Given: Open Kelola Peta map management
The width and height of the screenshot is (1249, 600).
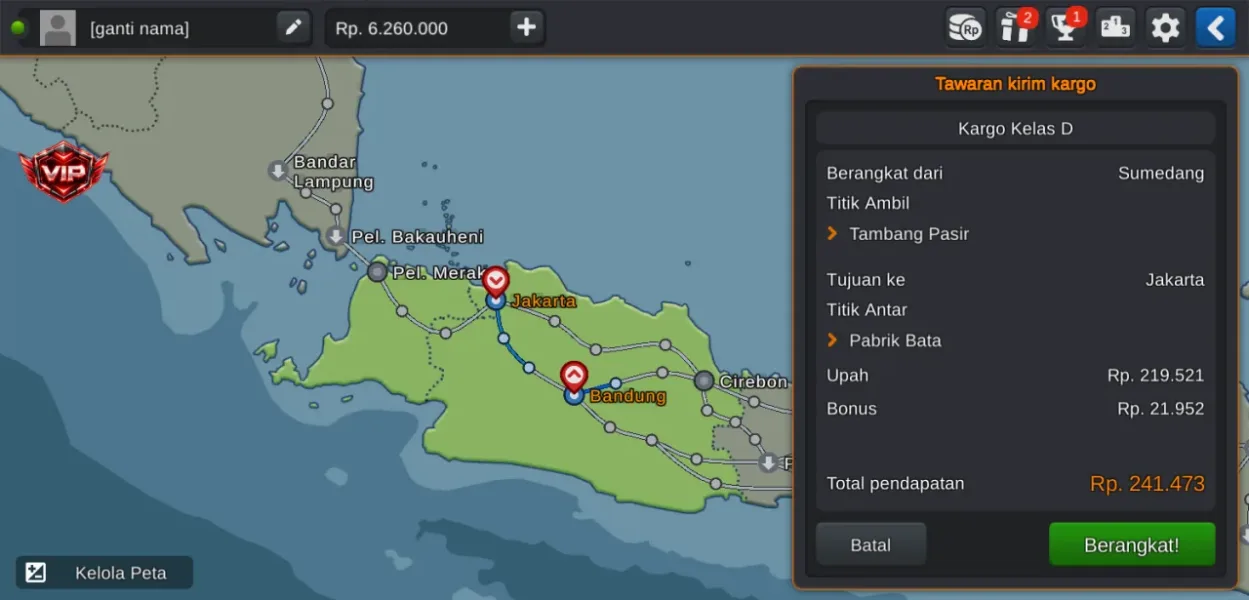Looking at the screenshot, I should tap(104, 573).
